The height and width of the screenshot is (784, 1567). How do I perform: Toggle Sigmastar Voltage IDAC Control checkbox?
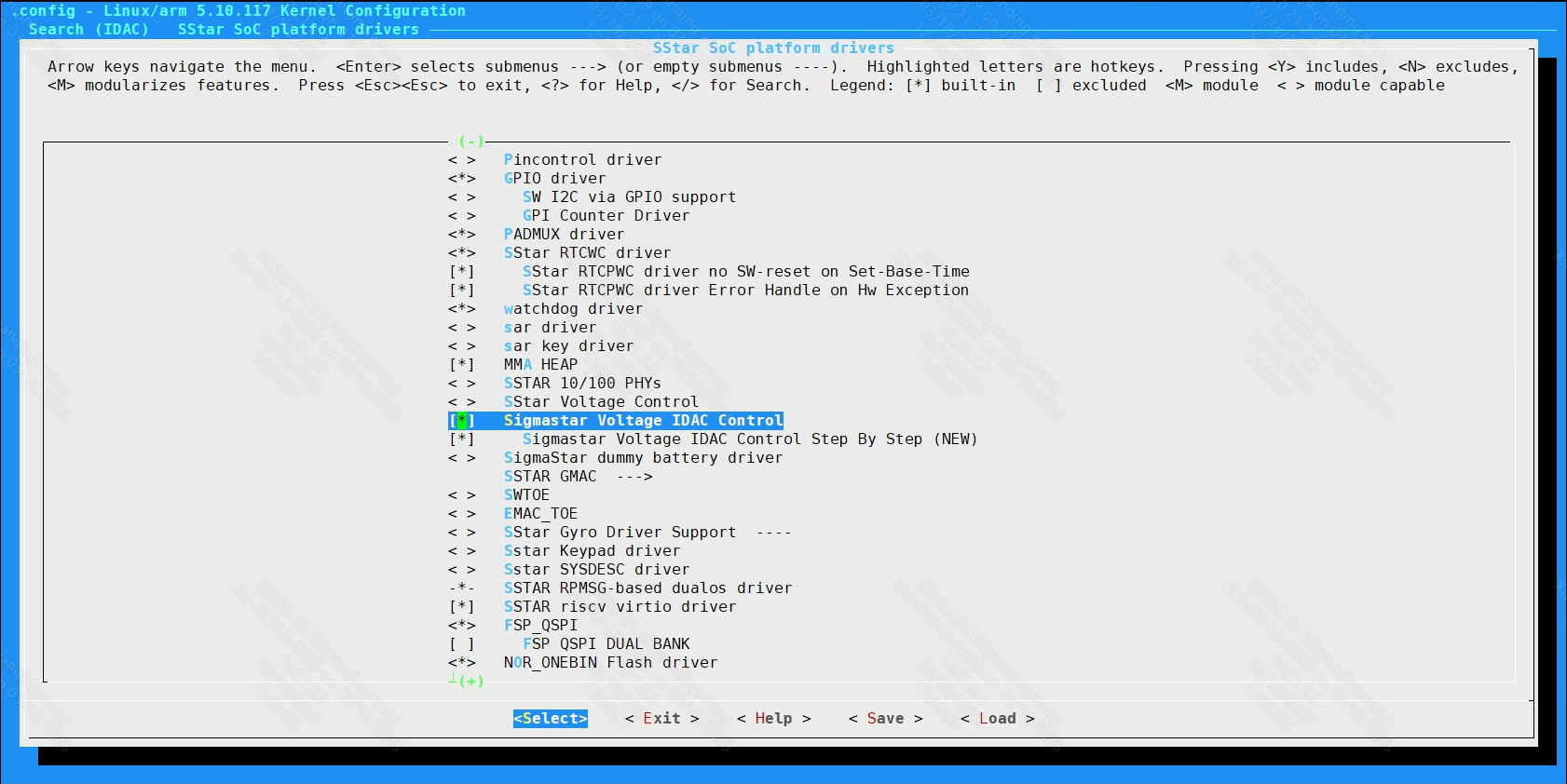tap(462, 421)
